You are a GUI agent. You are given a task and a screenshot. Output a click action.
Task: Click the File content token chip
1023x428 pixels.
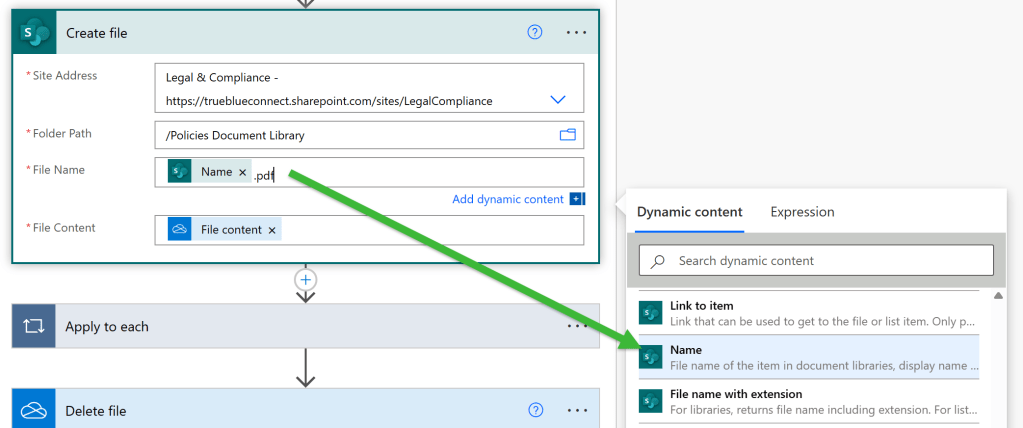224,230
